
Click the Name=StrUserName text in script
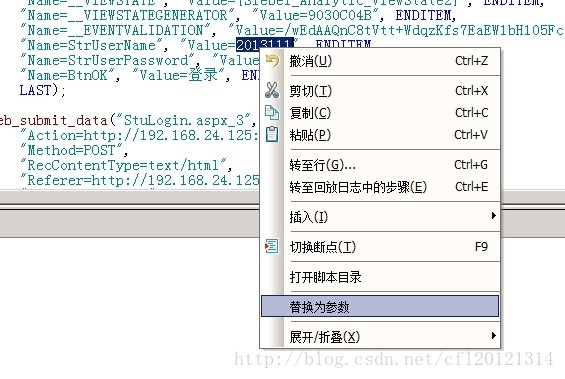[91, 45]
